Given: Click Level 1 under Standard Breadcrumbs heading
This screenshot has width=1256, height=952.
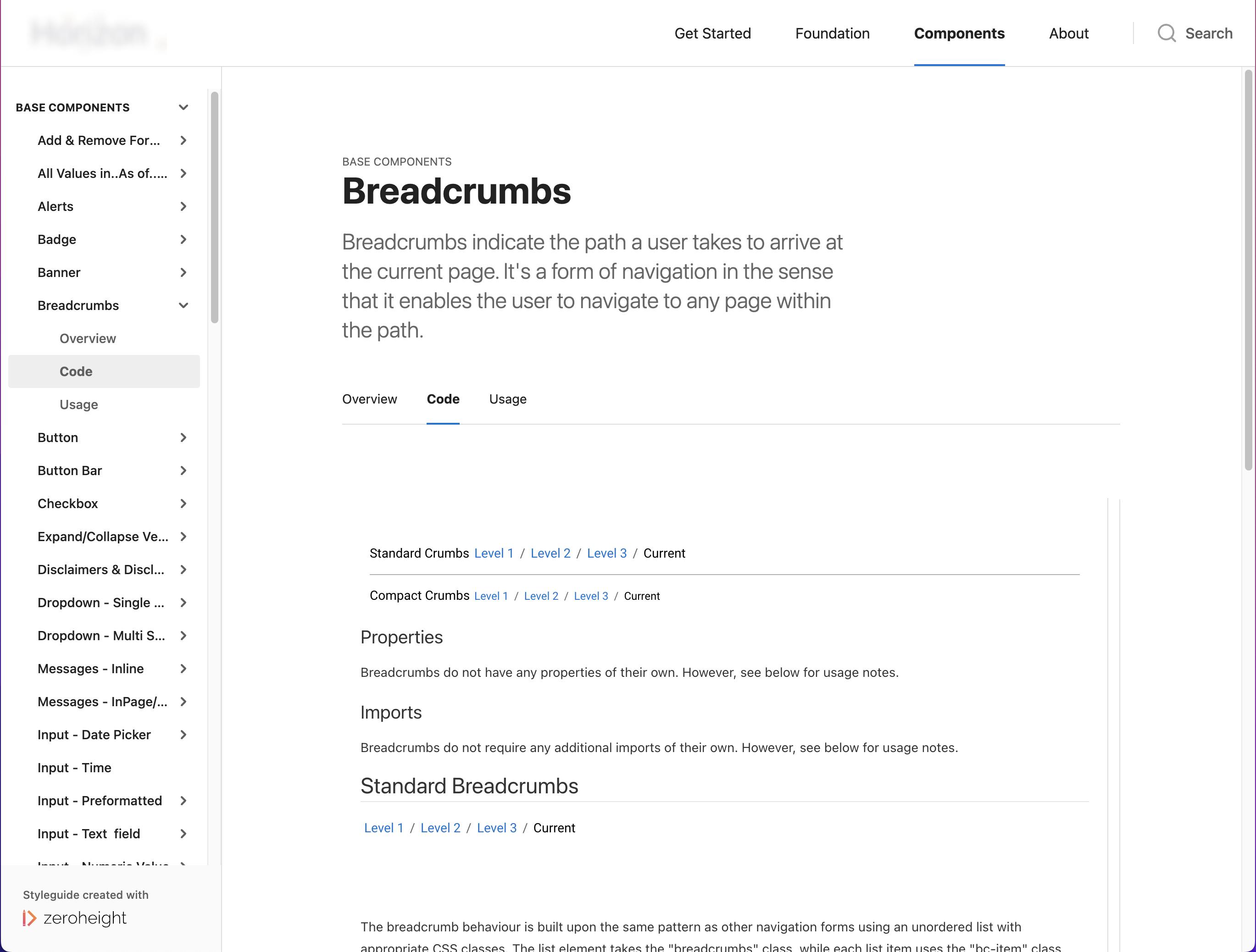Looking at the screenshot, I should [x=383, y=828].
